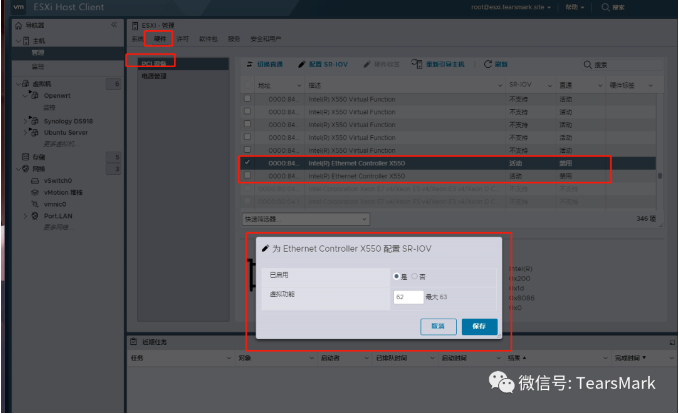
Task: Open the Help menu in header
Action: (x=575, y=7)
